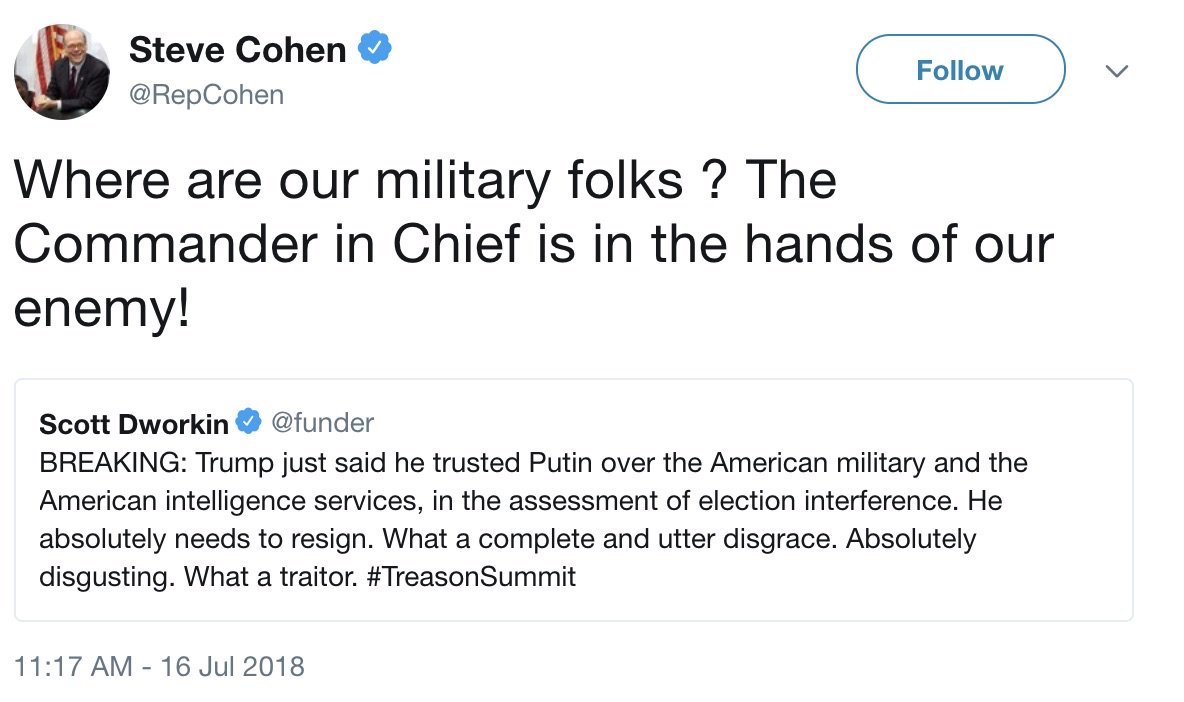Image resolution: width=1184 pixels, height=702 pixels.
Task: Click the quoted tweet author line
Action: click(200, 423)
